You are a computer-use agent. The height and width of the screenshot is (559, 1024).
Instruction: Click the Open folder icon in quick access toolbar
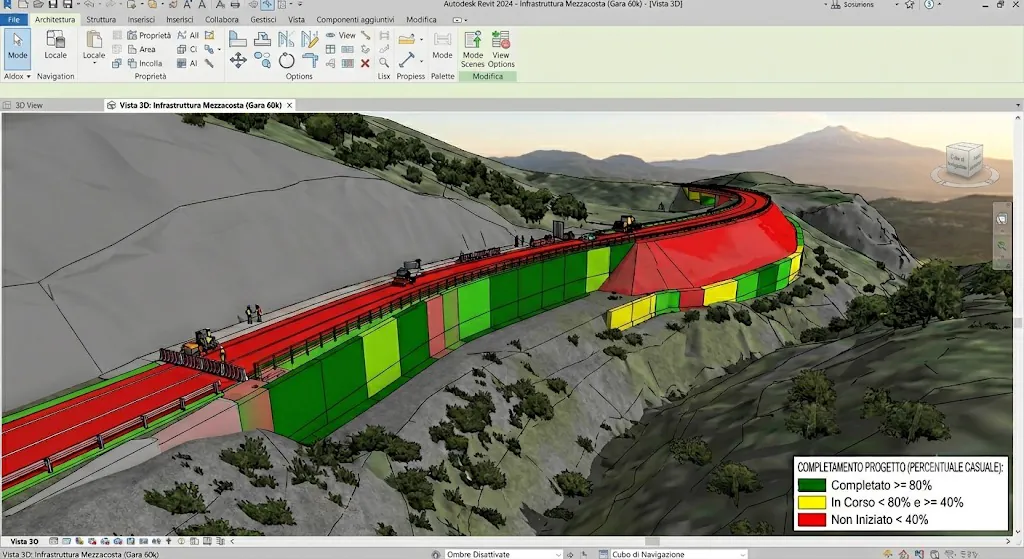pyautogui.click(x=38, y=5)
